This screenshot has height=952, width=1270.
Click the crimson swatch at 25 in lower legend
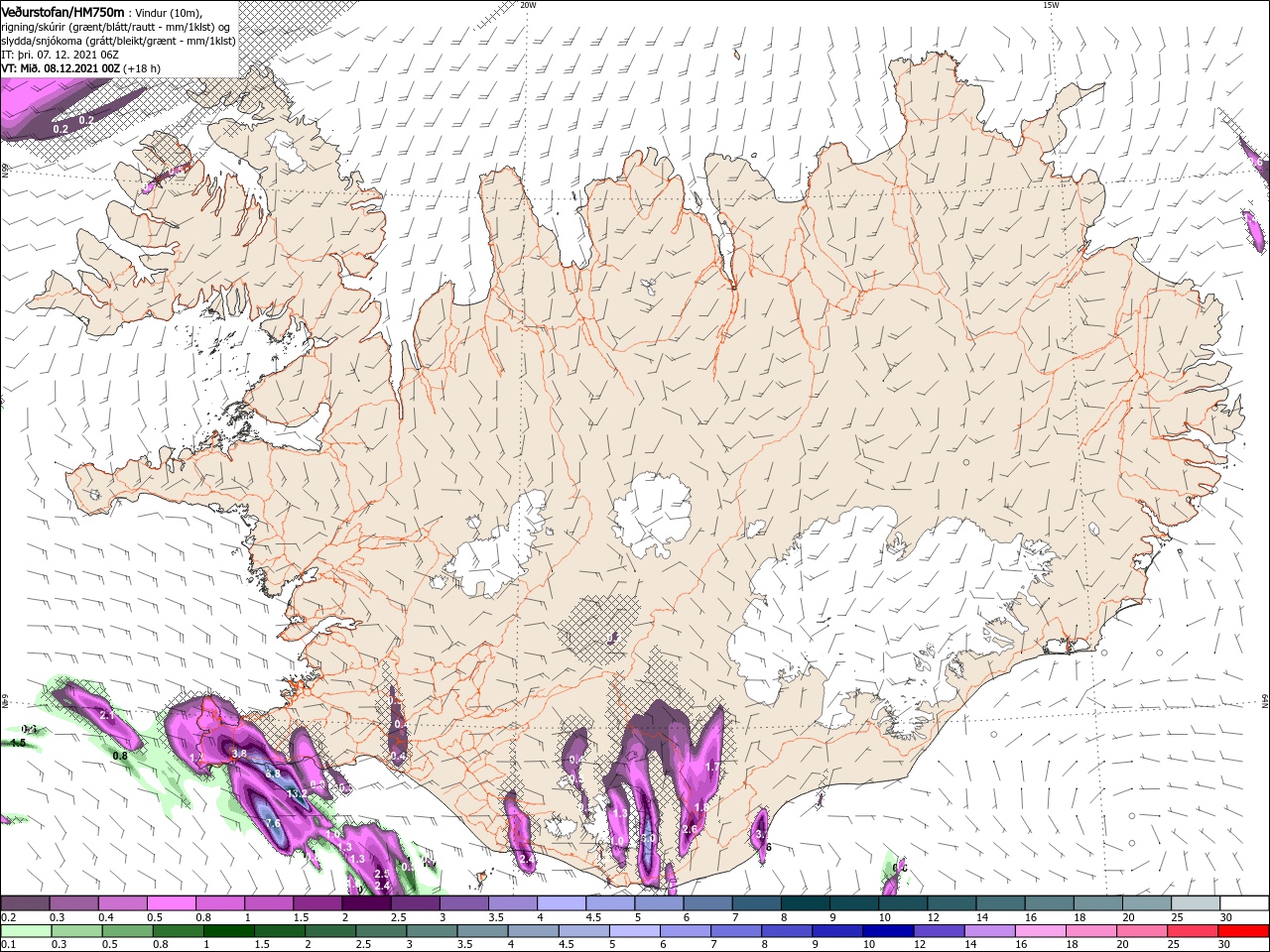click(x=1193, y=931)
